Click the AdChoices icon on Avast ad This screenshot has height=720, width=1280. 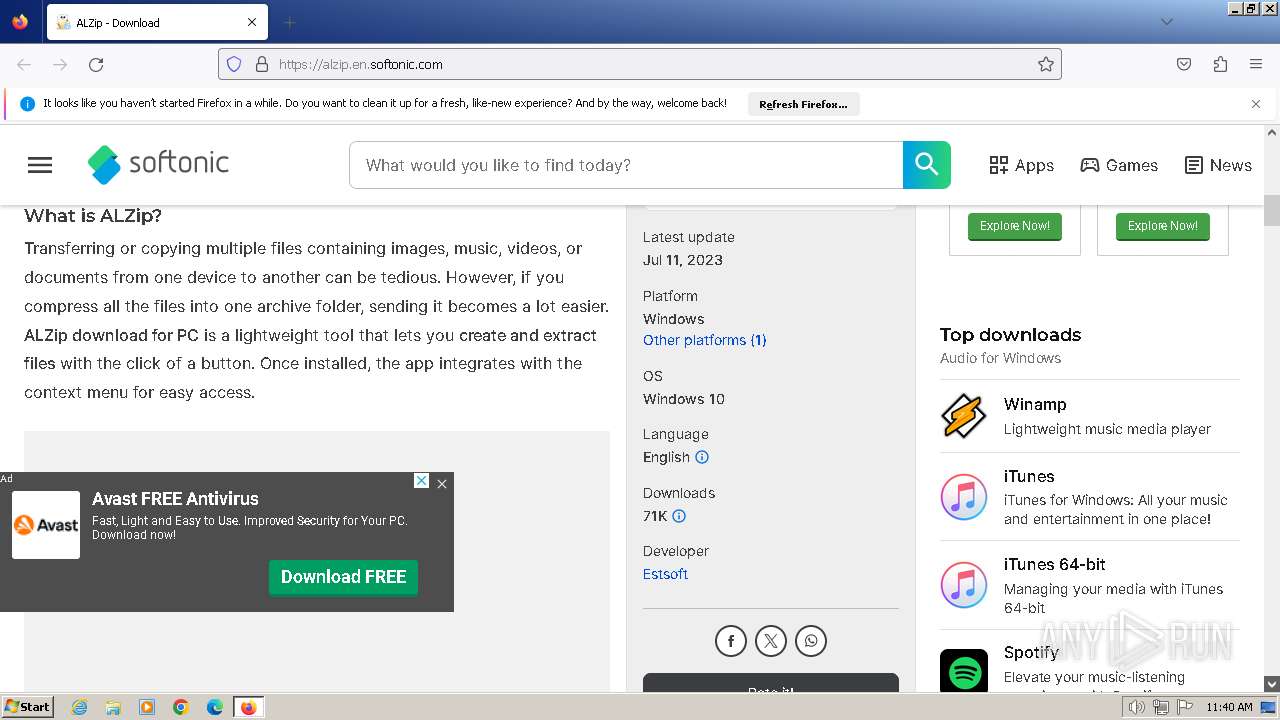[x=422, y=481]
